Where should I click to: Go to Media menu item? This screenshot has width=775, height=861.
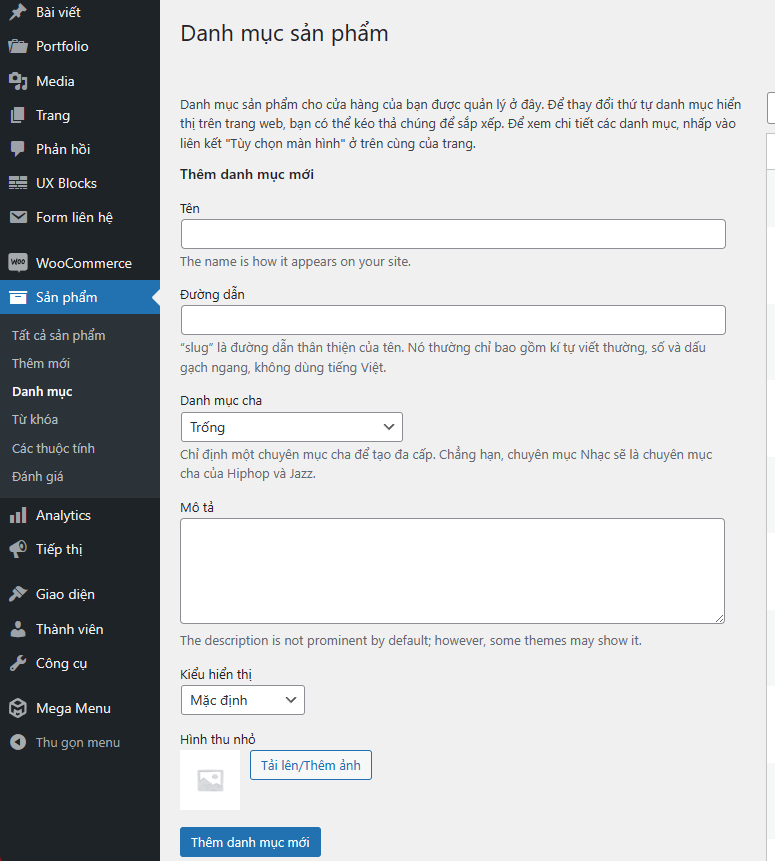[55, 81]
